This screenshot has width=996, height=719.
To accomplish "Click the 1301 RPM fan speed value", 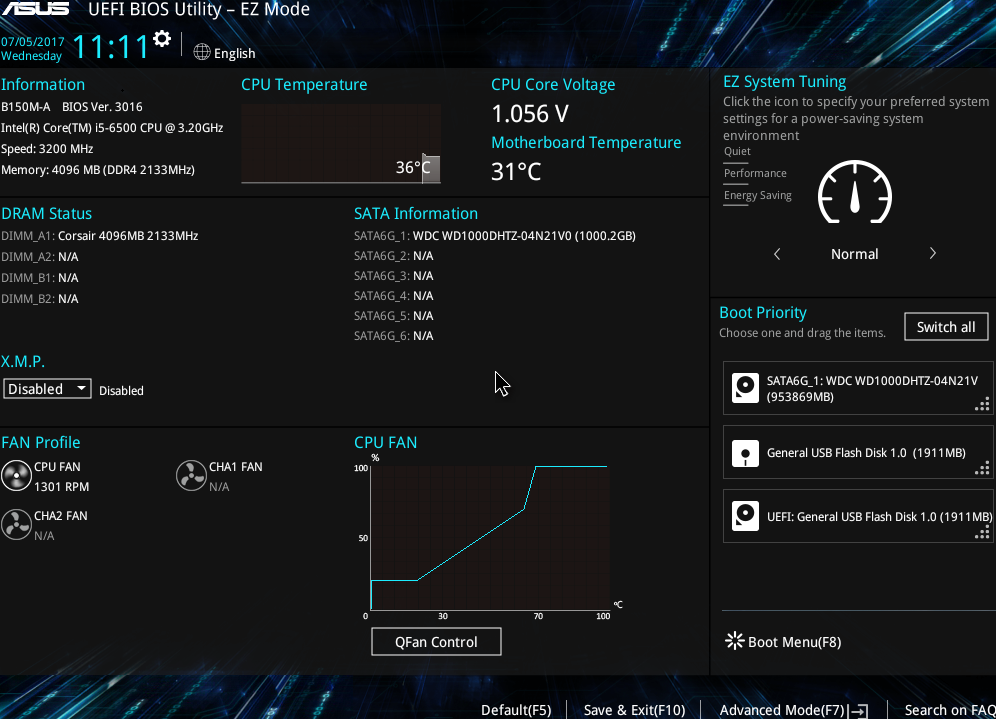I will click(62, 487).
